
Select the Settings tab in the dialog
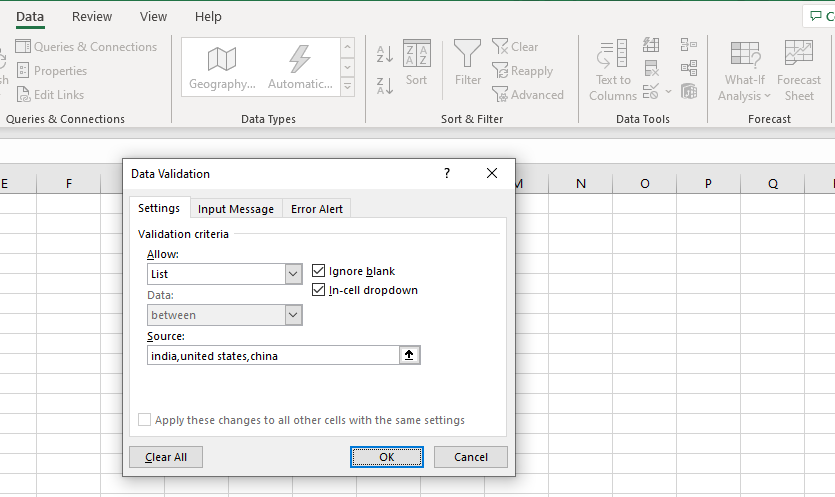click(159, 208)
